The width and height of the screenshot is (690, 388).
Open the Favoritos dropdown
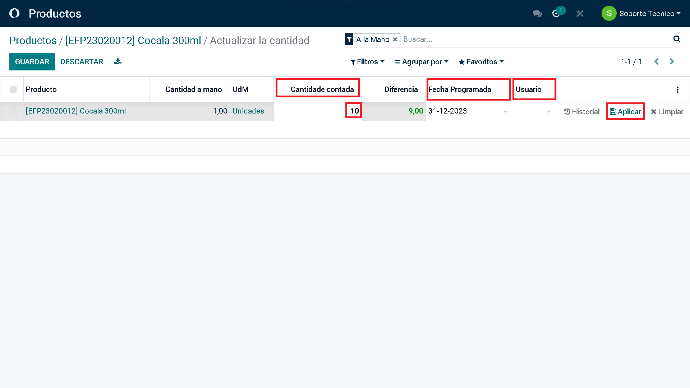tap(481, 62)
